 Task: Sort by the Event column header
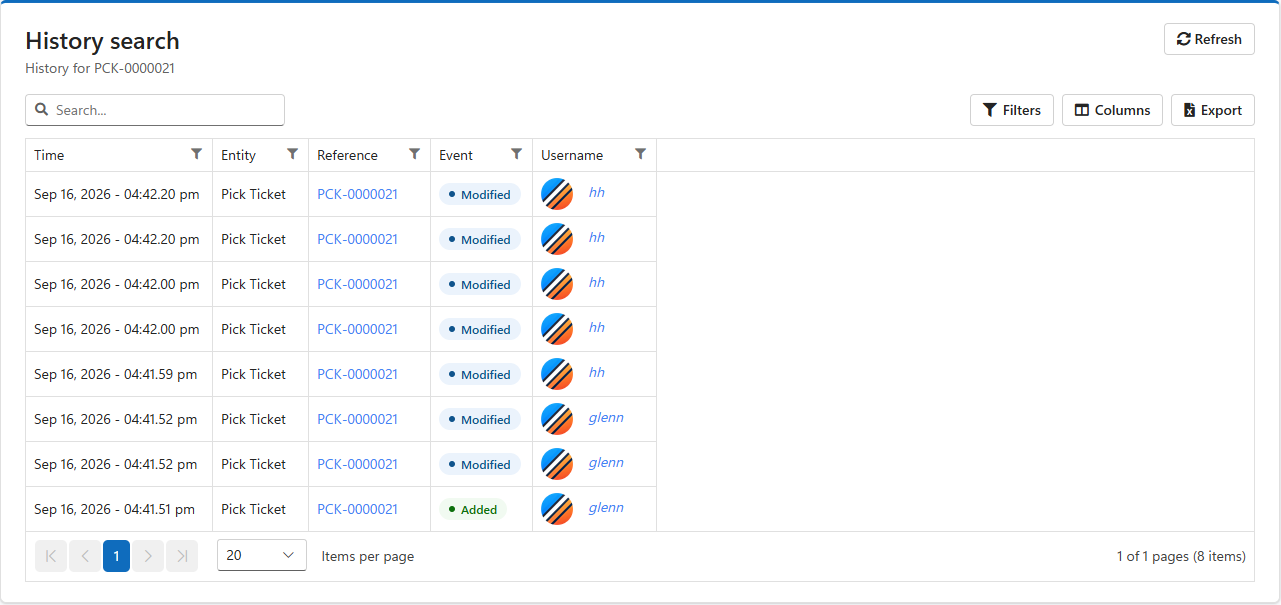[456, 155]
